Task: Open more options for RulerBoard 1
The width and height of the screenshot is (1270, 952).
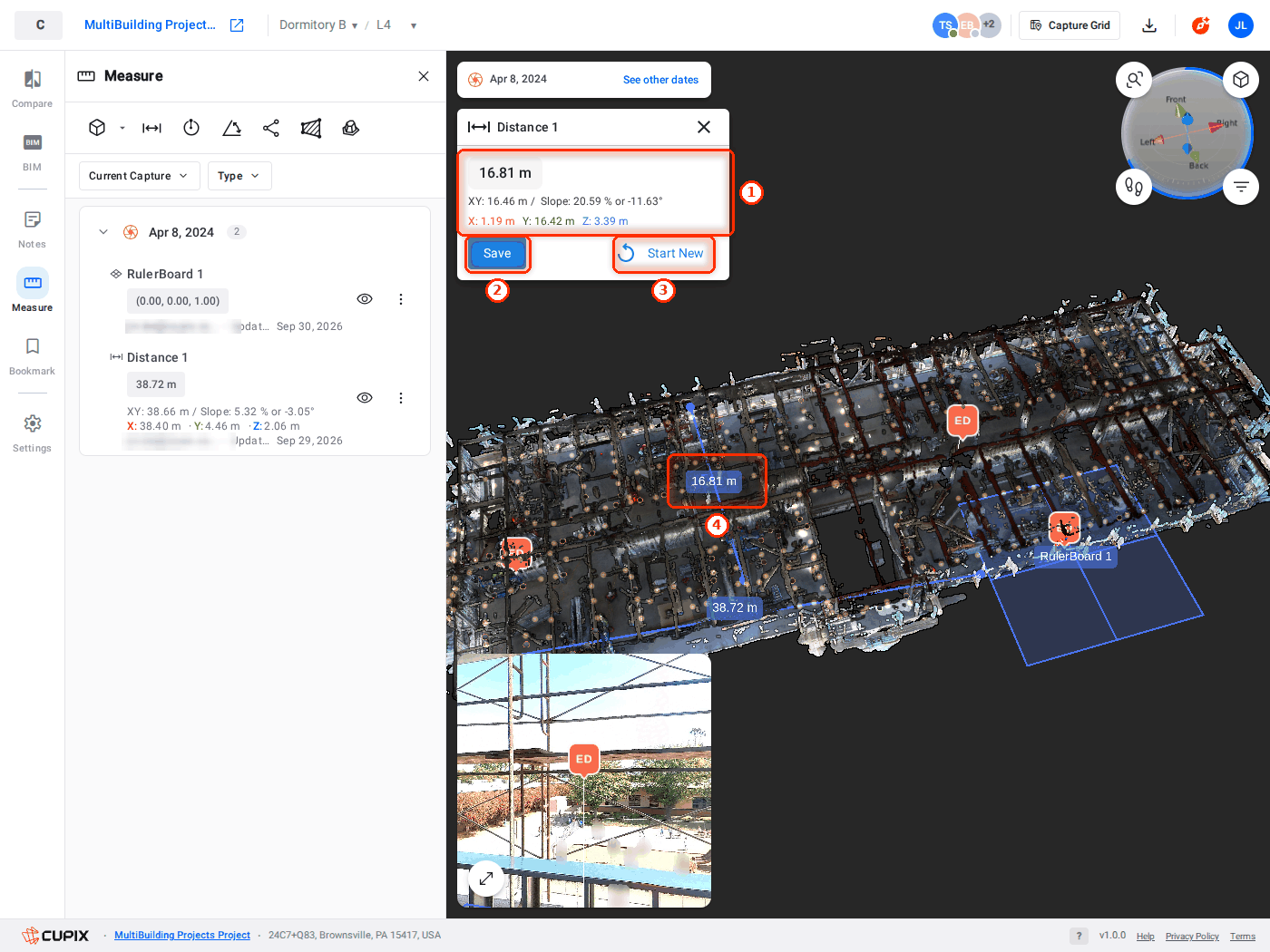Action: coord(401,299)
